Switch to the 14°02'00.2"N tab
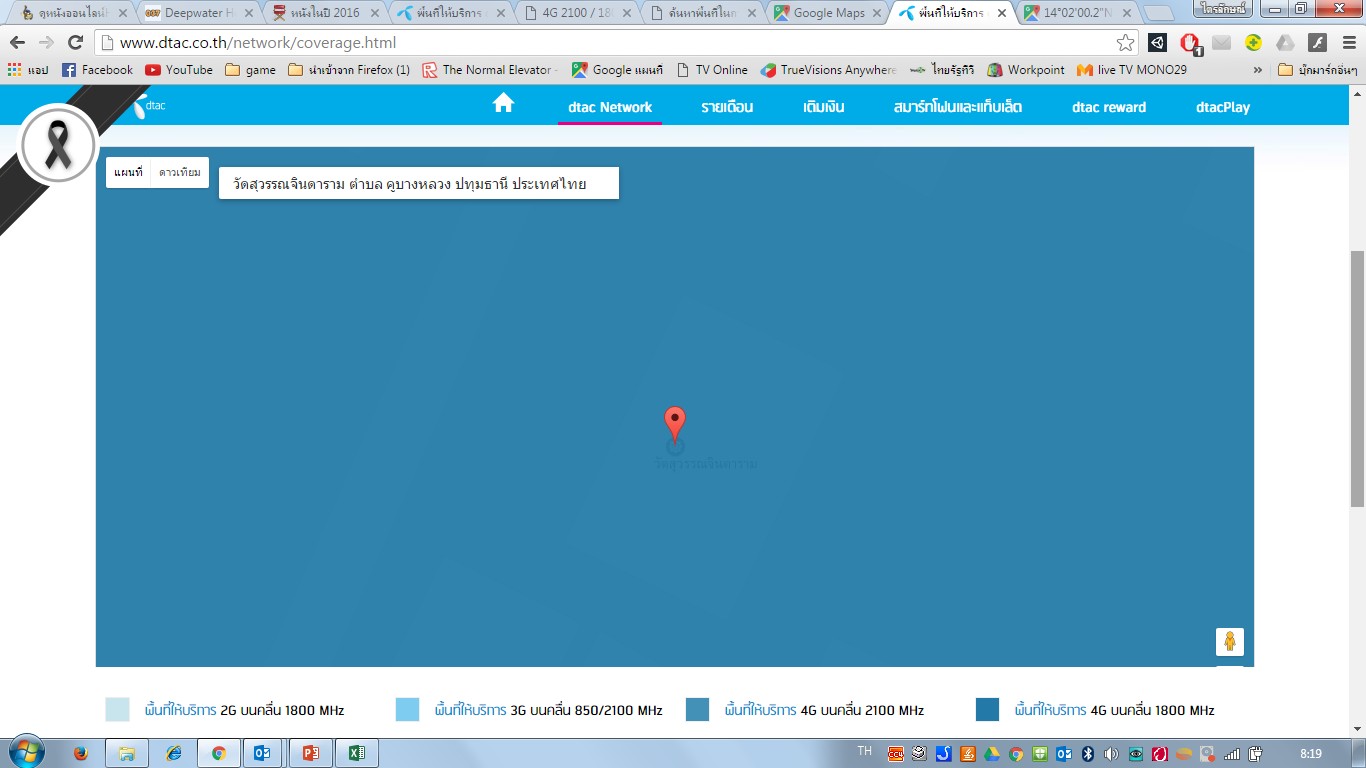Screen dimensions: 1366x768 [1078, 13]
